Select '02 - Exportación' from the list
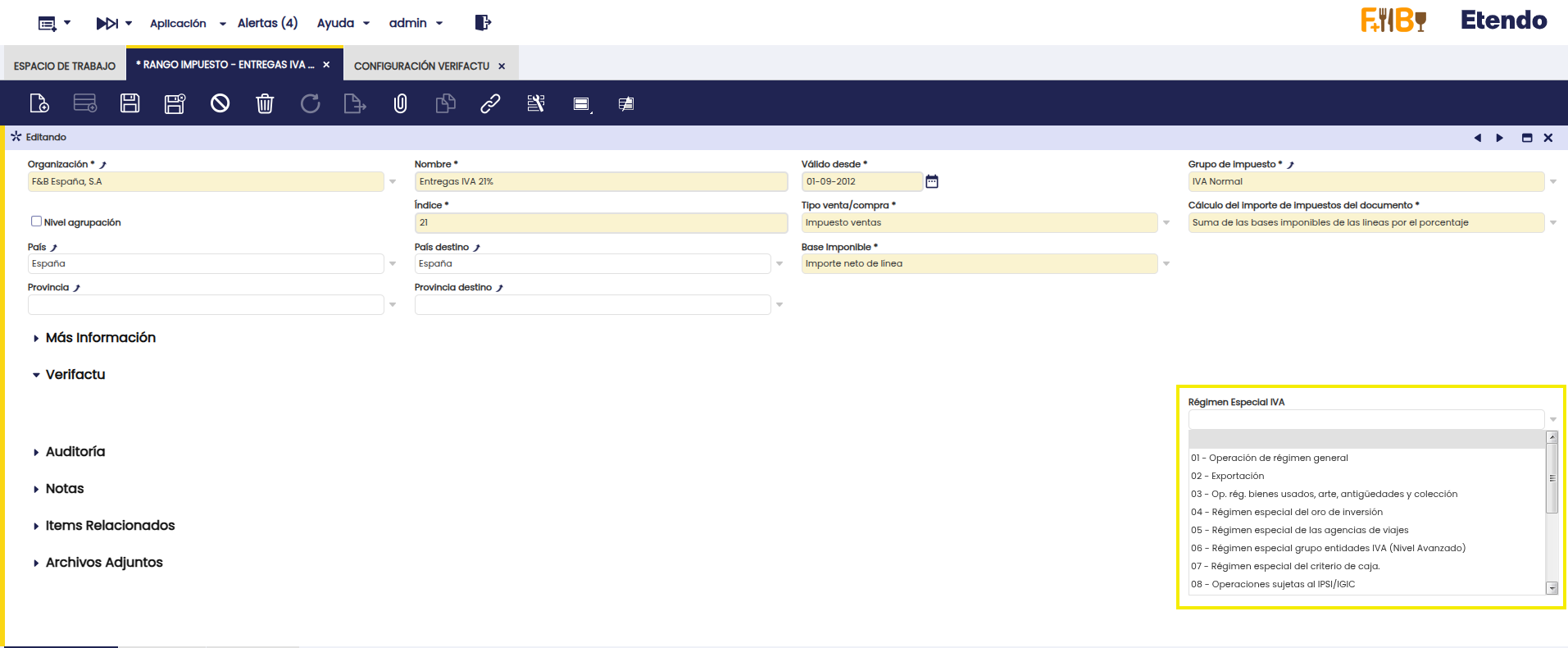 1238,476
